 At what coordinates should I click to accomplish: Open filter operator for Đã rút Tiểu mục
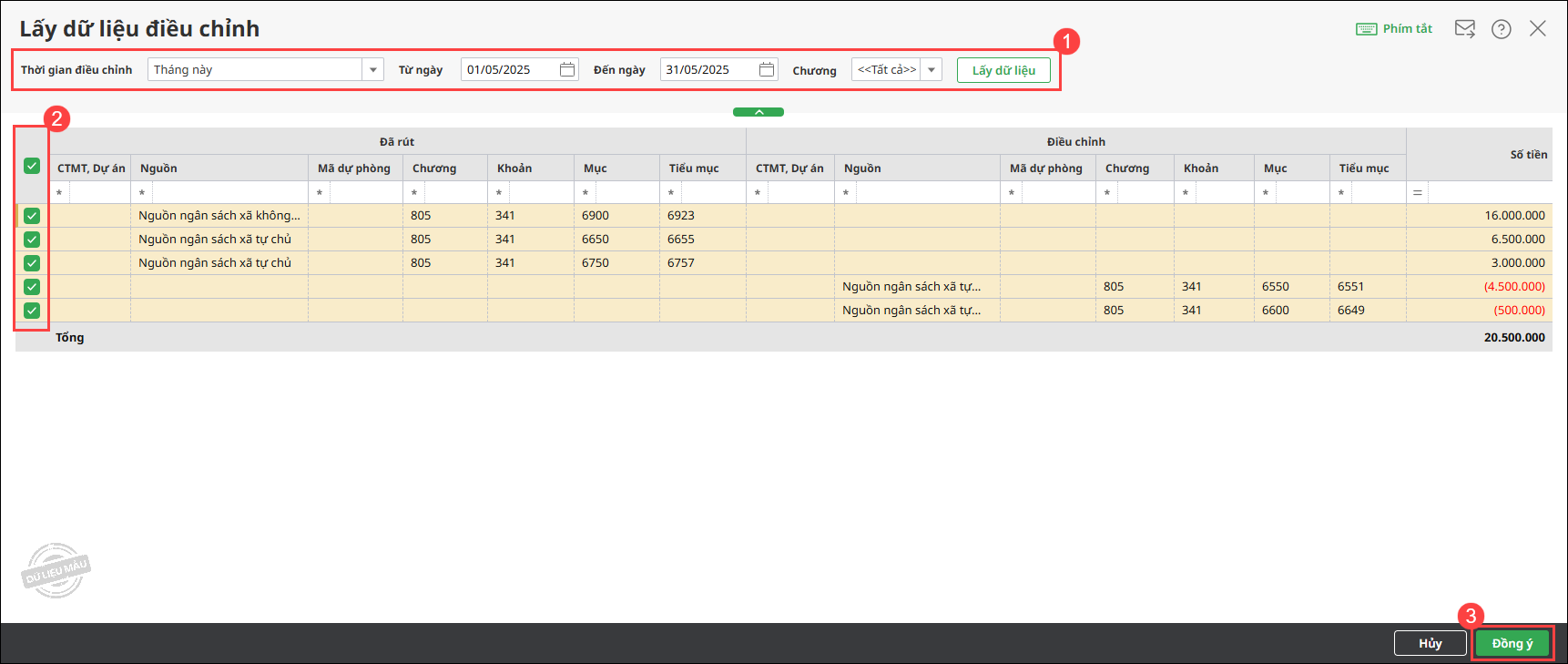(671, 193)
